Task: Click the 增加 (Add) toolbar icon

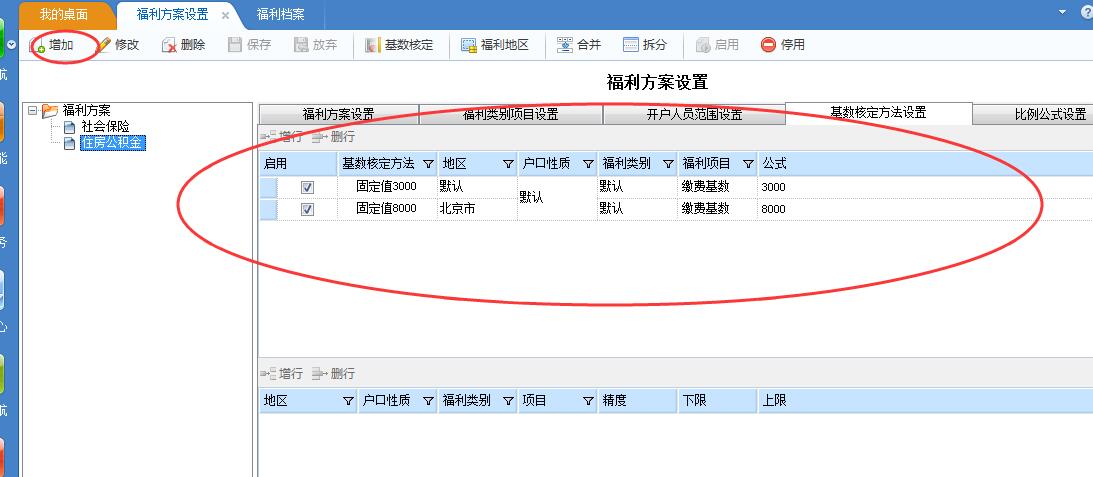Action: (39, 46)
